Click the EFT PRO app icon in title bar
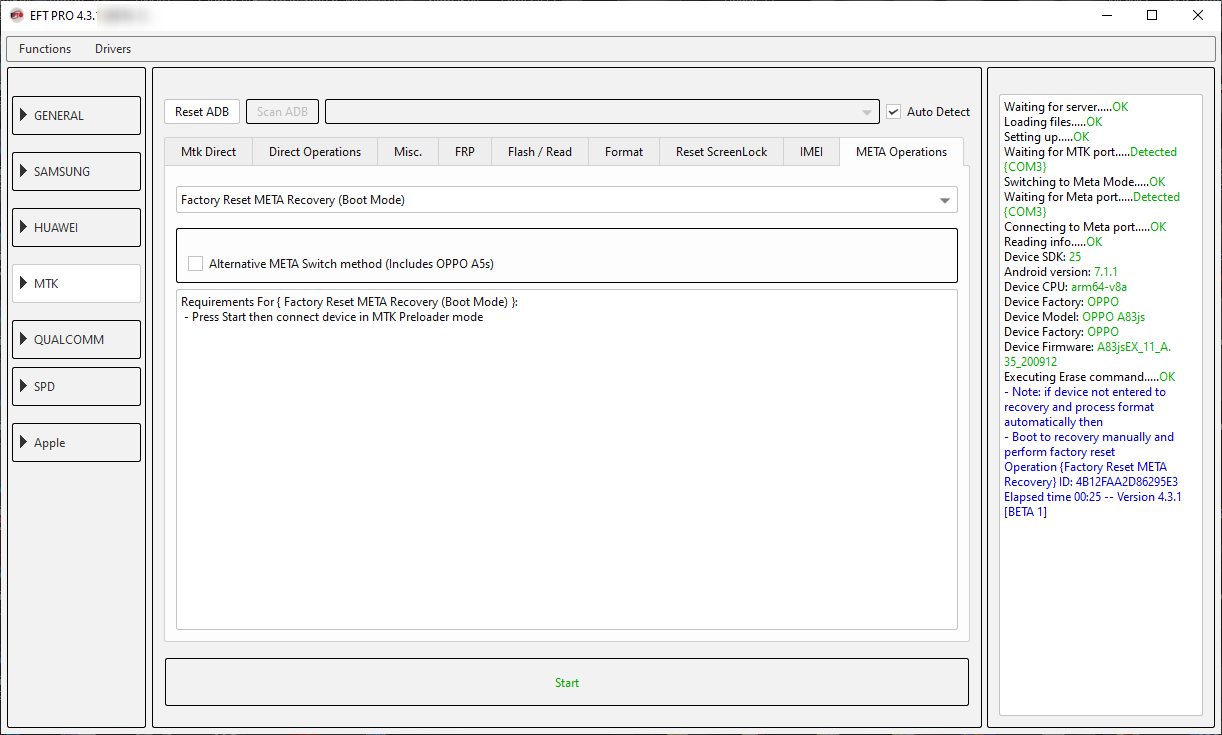The image size is (1222, 735). [16, 16]
